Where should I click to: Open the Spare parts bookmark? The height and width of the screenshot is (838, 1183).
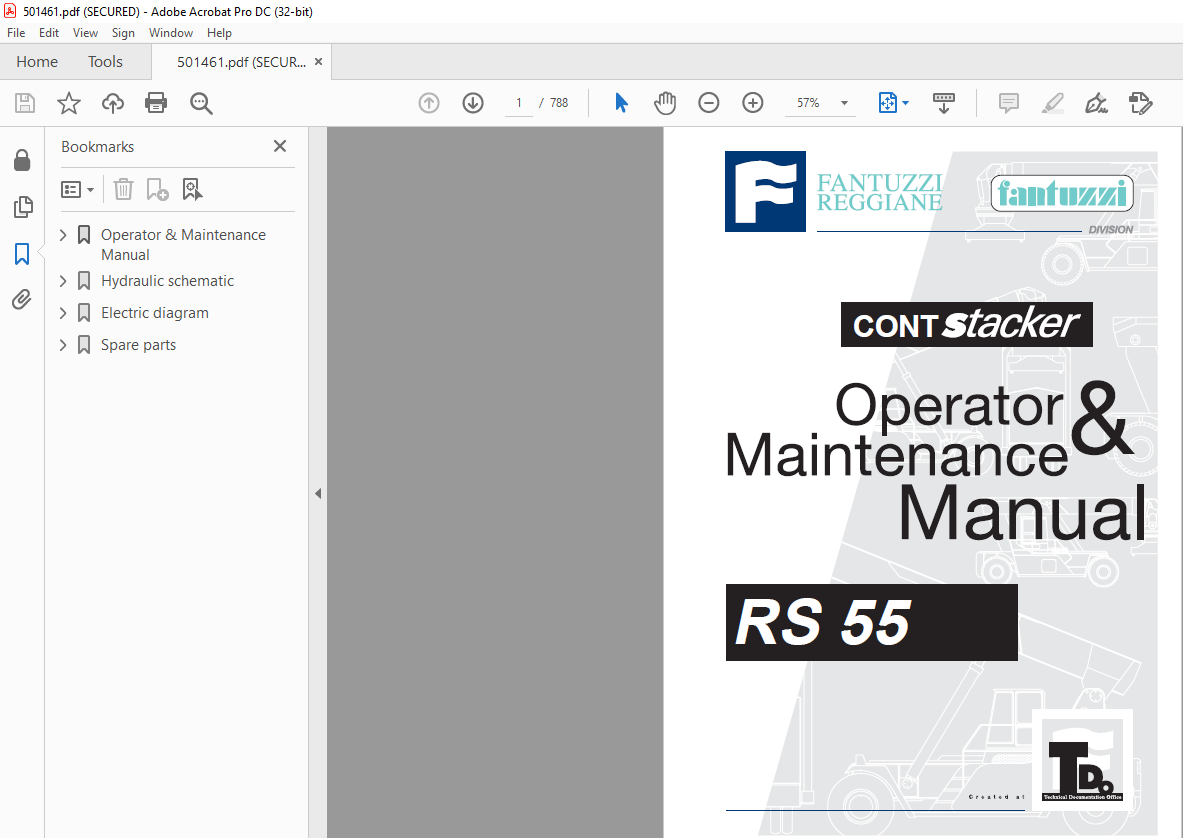tap(138, 345)
